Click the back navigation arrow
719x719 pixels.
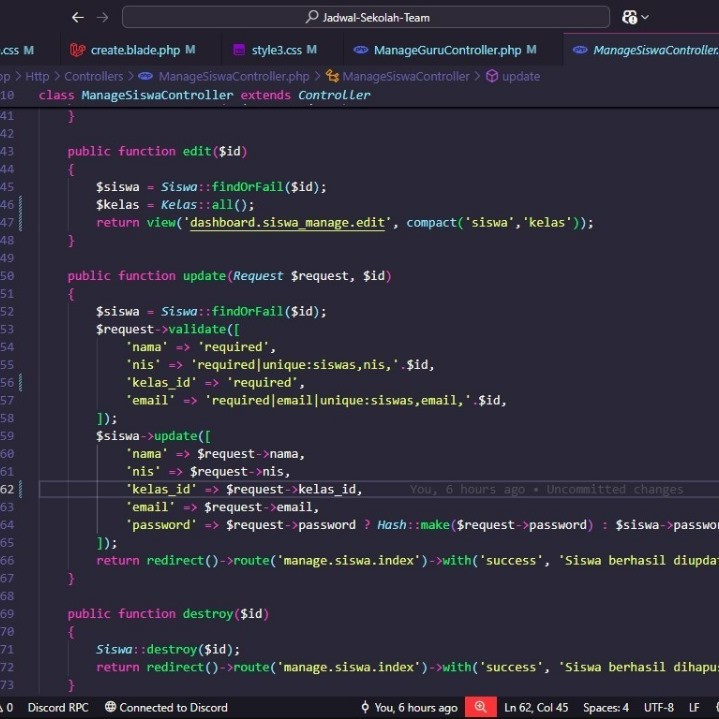pos(78,17)
